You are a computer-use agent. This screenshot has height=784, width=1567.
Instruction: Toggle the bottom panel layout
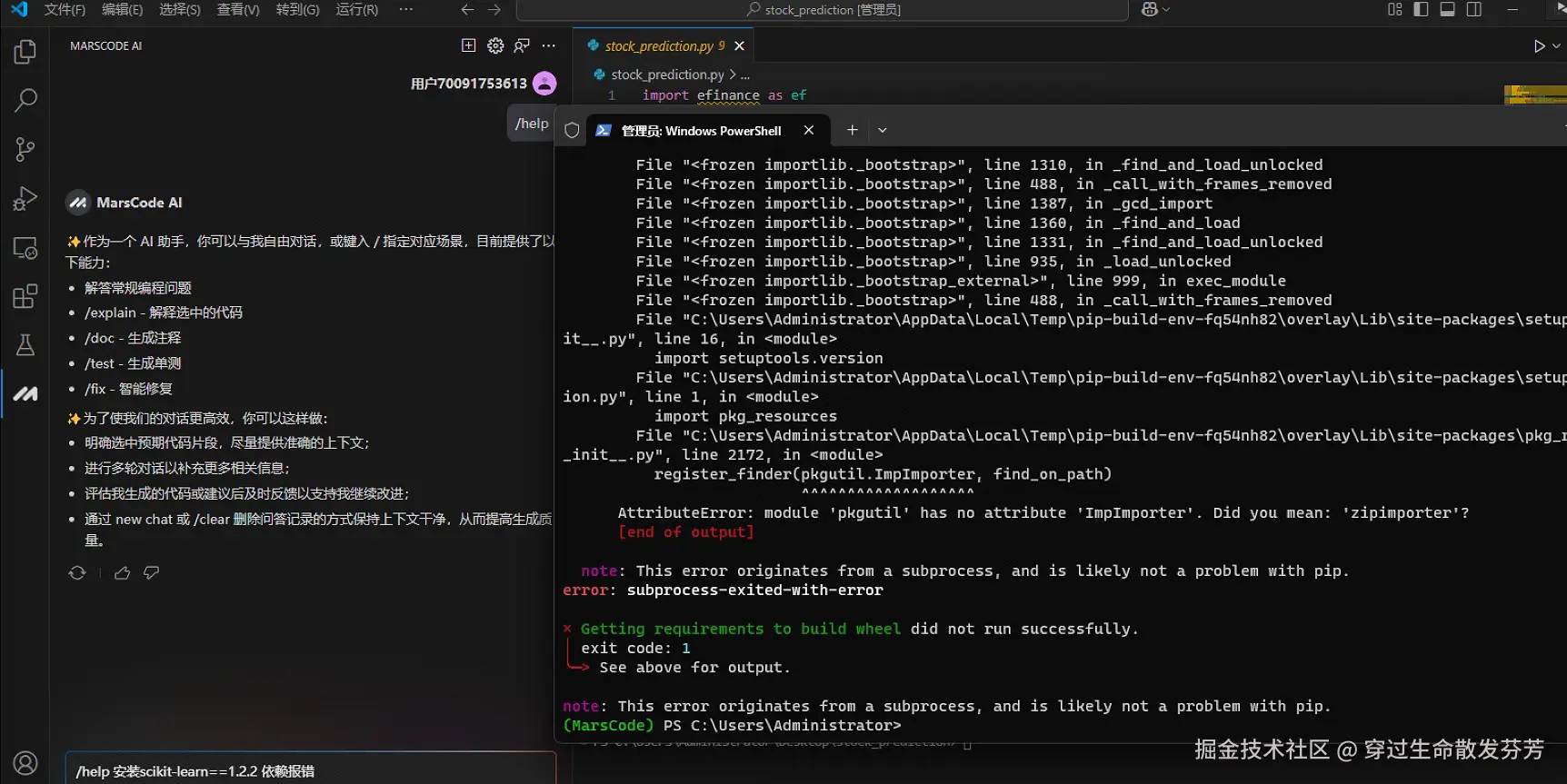pos(1447,10)
